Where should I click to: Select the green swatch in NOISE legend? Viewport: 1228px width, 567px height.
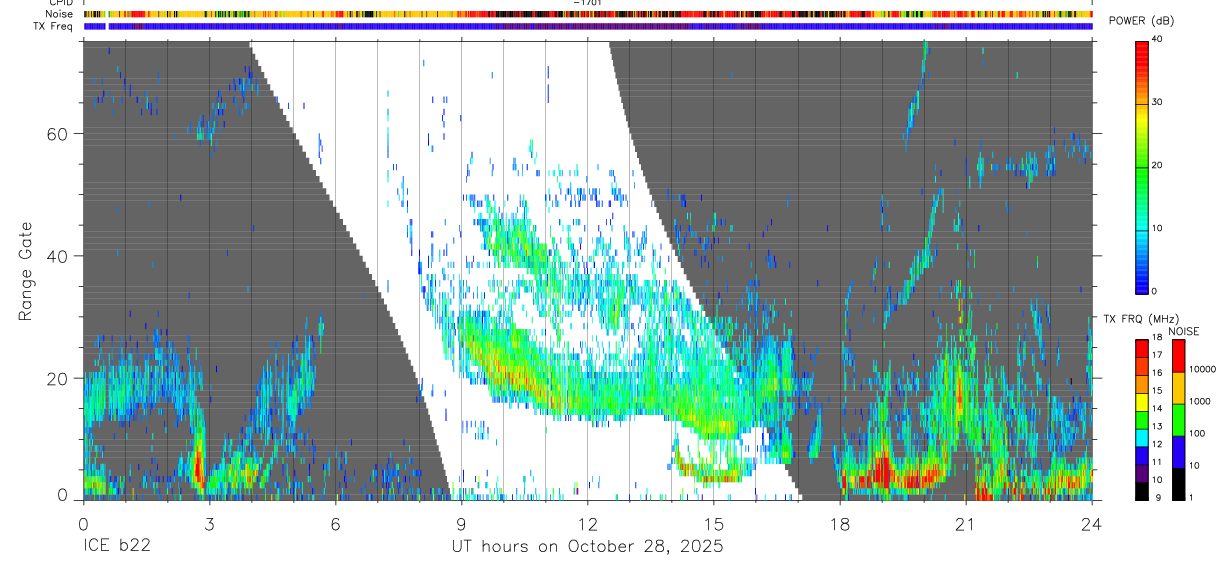[1178, 420]
